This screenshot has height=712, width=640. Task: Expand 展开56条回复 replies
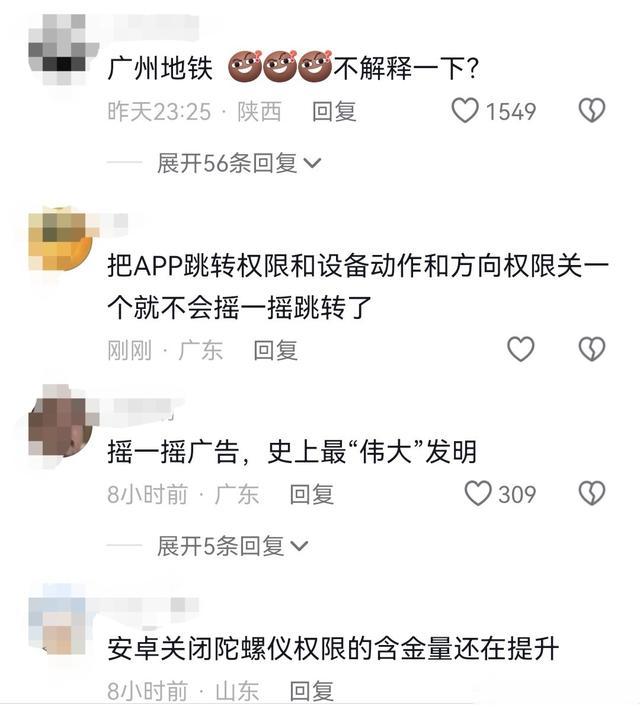pyautogui.click(x=238, y=163)
